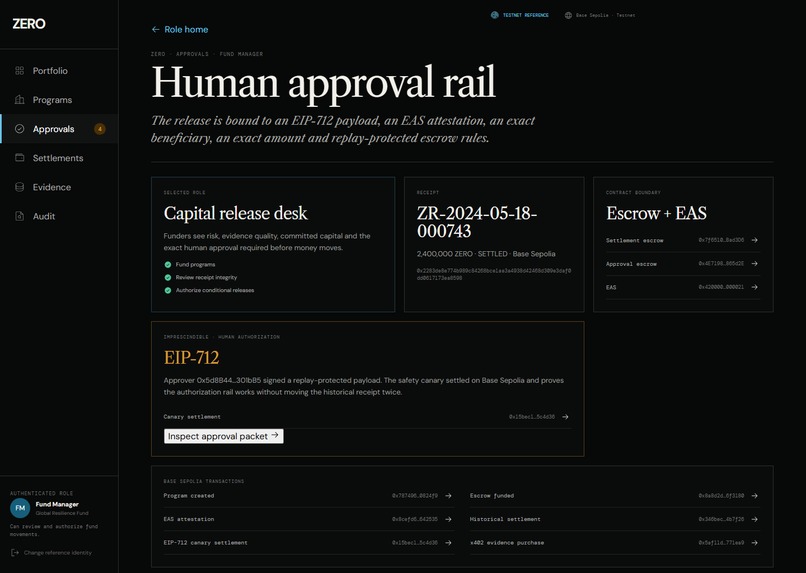This screenshot has height=573, width=806.
Task: Click the Settlements icon in sidebar
Action: [20, 158]
